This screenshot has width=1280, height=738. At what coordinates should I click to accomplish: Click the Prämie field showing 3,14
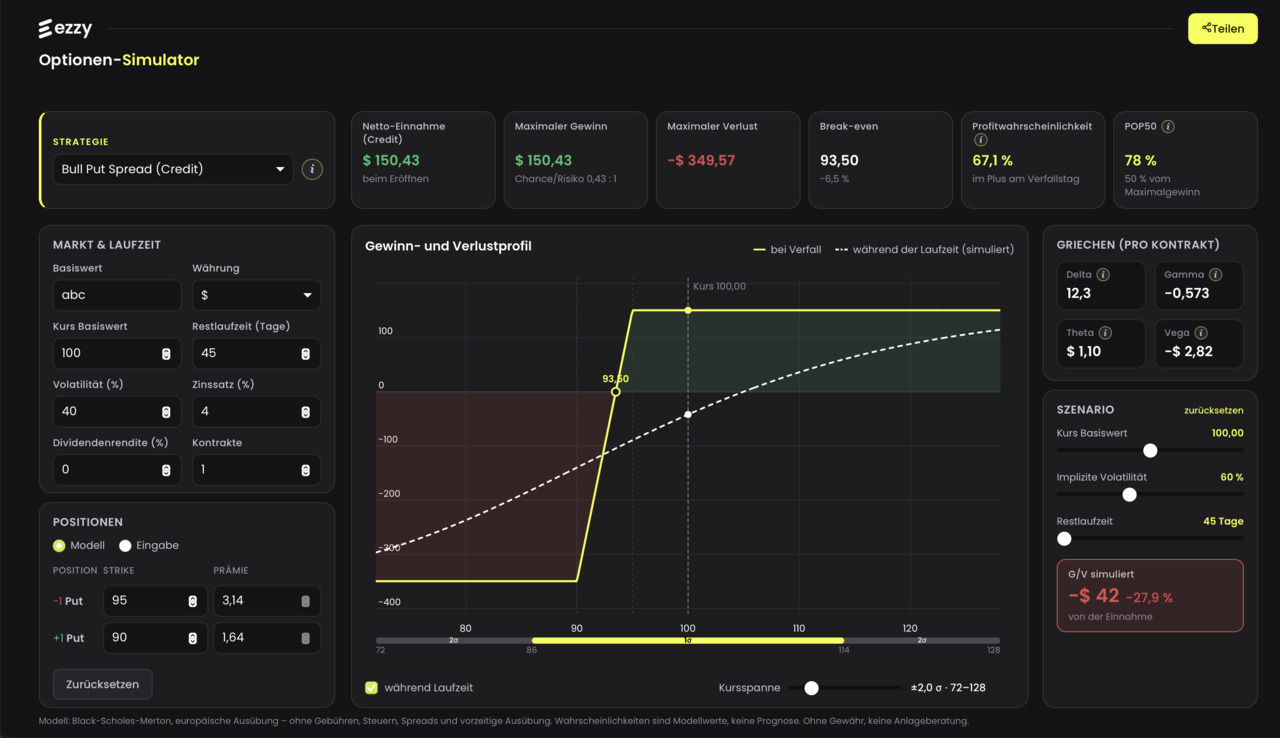(x=267, y=601)
